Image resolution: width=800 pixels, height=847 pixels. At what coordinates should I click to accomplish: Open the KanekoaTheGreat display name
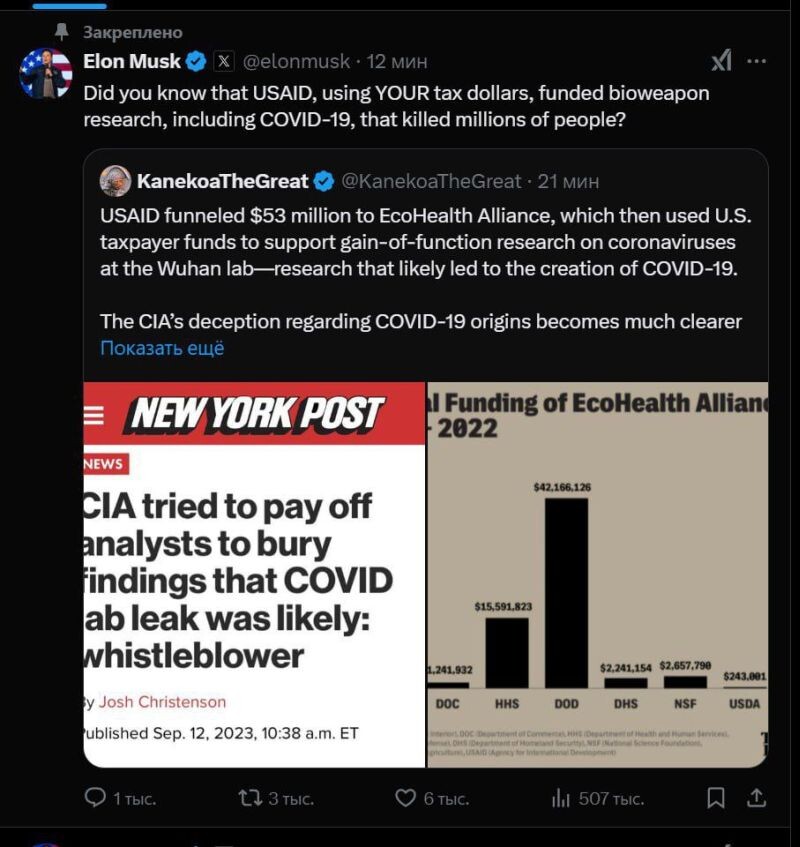click(223, 181)
